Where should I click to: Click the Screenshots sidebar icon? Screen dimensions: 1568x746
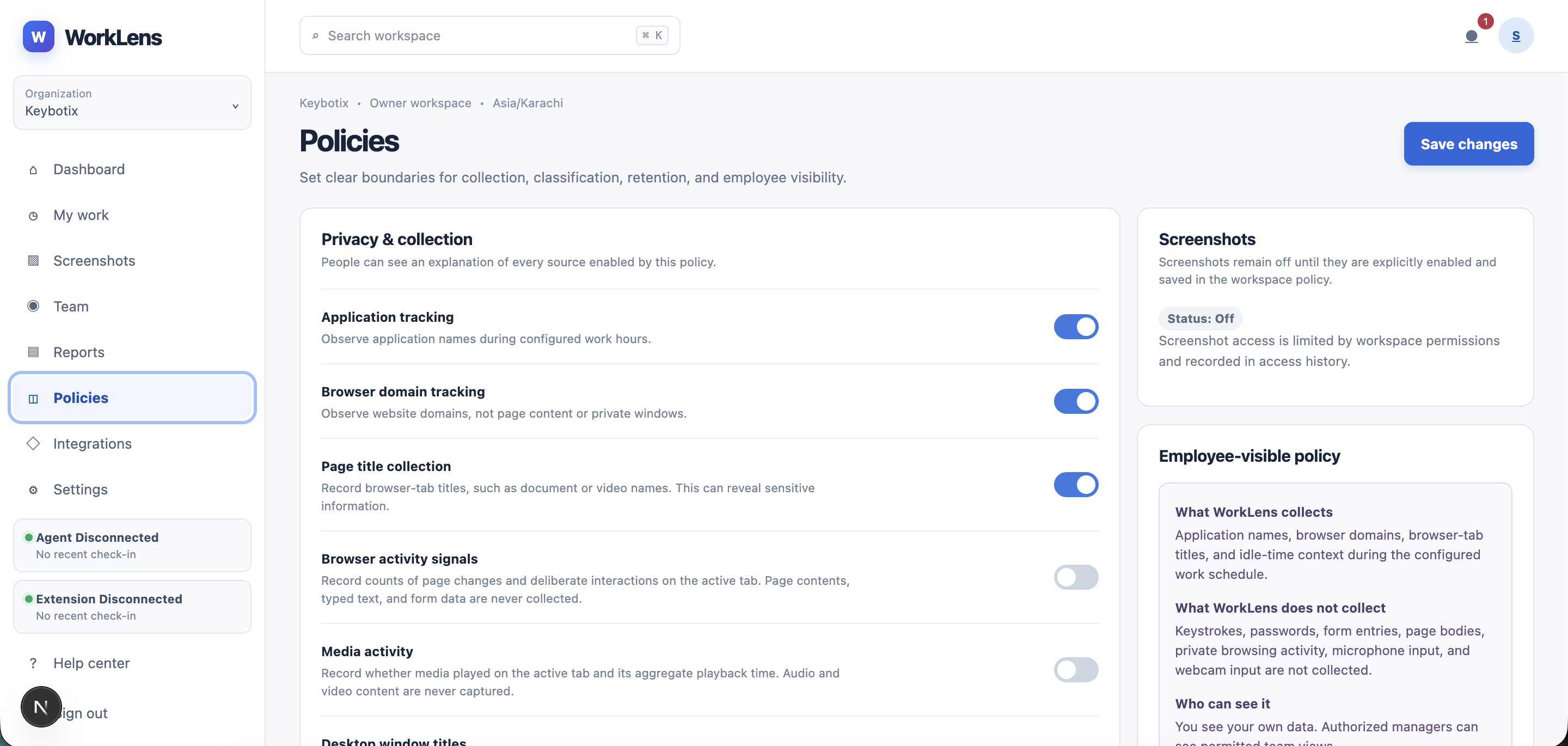pyautogui.click(x=33, y=261)
